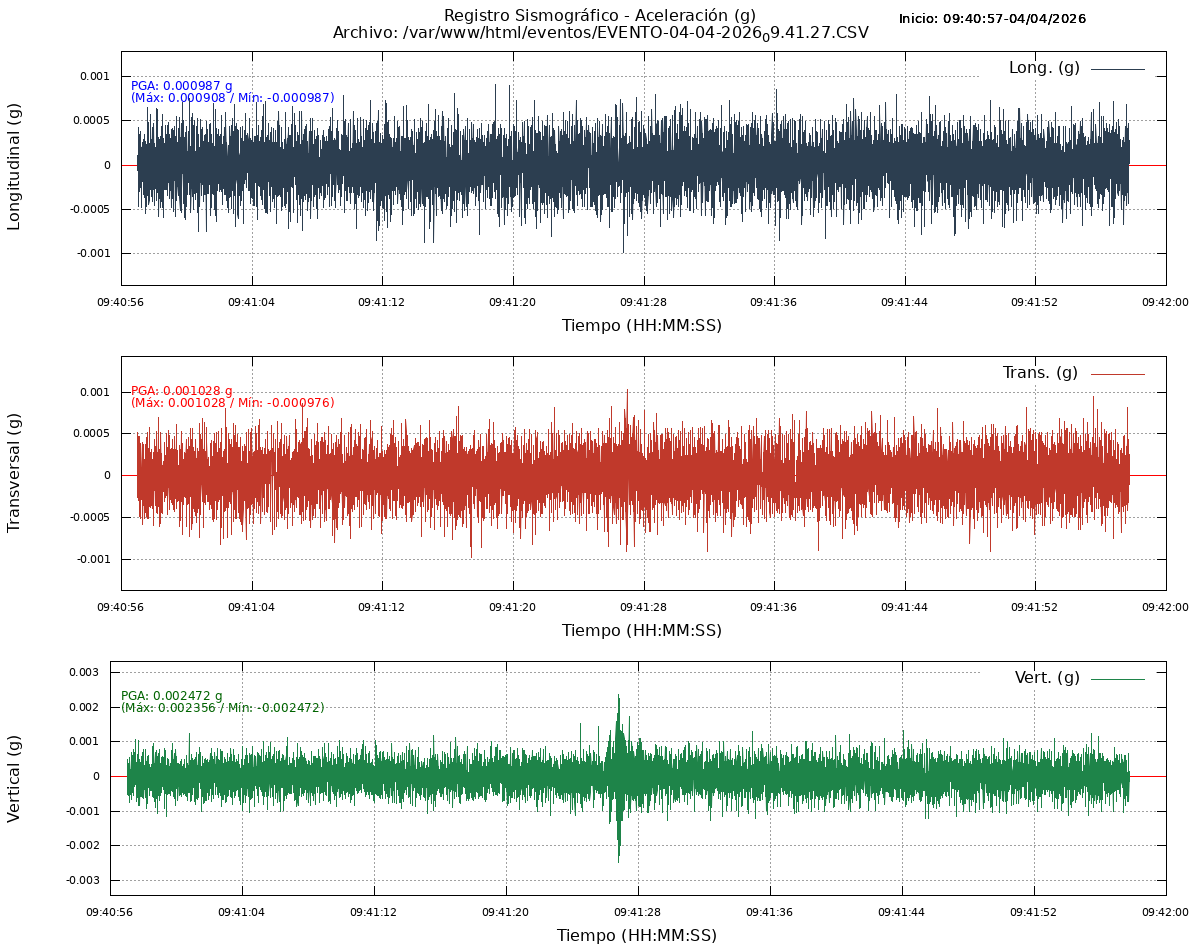Click the Registro Sismográfico chart title
Screen dimensions: 1200x950
click(x=600, y=15)
